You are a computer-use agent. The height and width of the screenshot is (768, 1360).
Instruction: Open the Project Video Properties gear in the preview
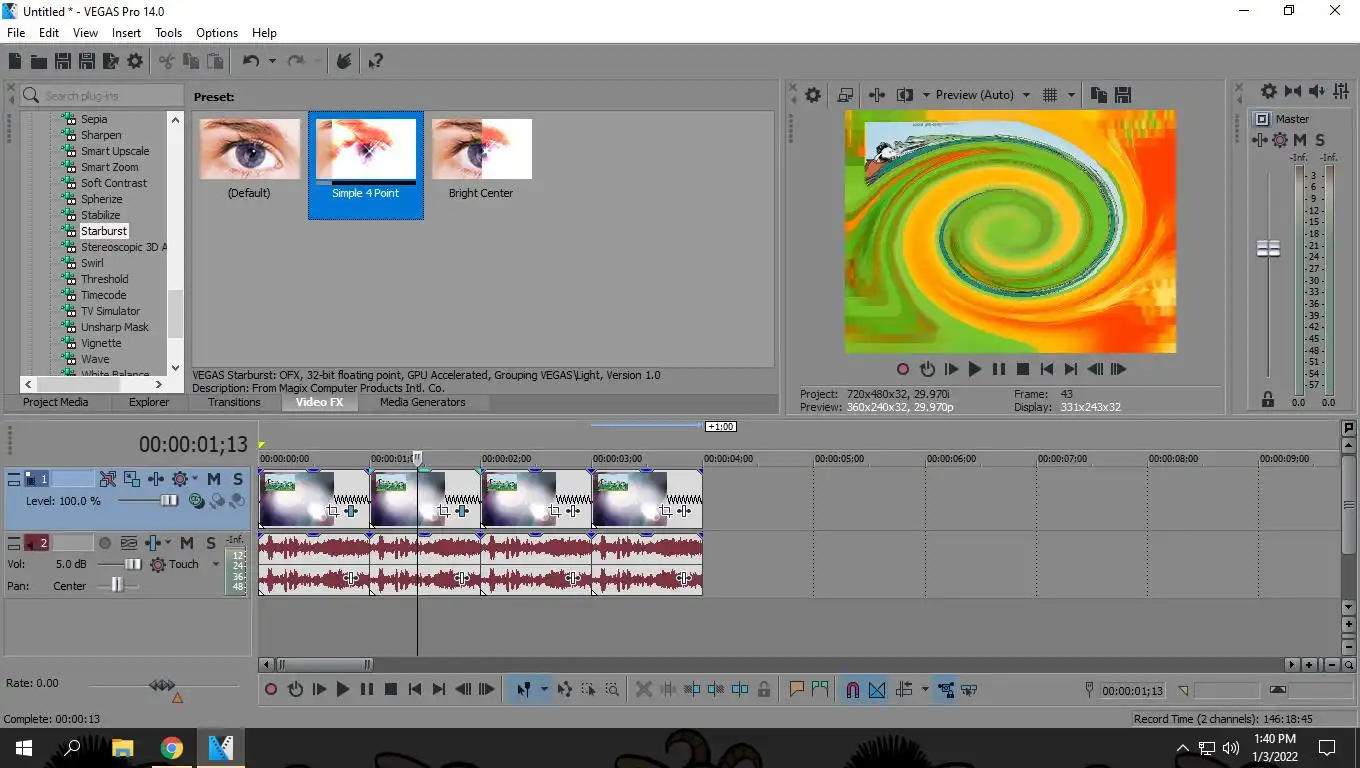pyautogui.click(x=813, y=95)
